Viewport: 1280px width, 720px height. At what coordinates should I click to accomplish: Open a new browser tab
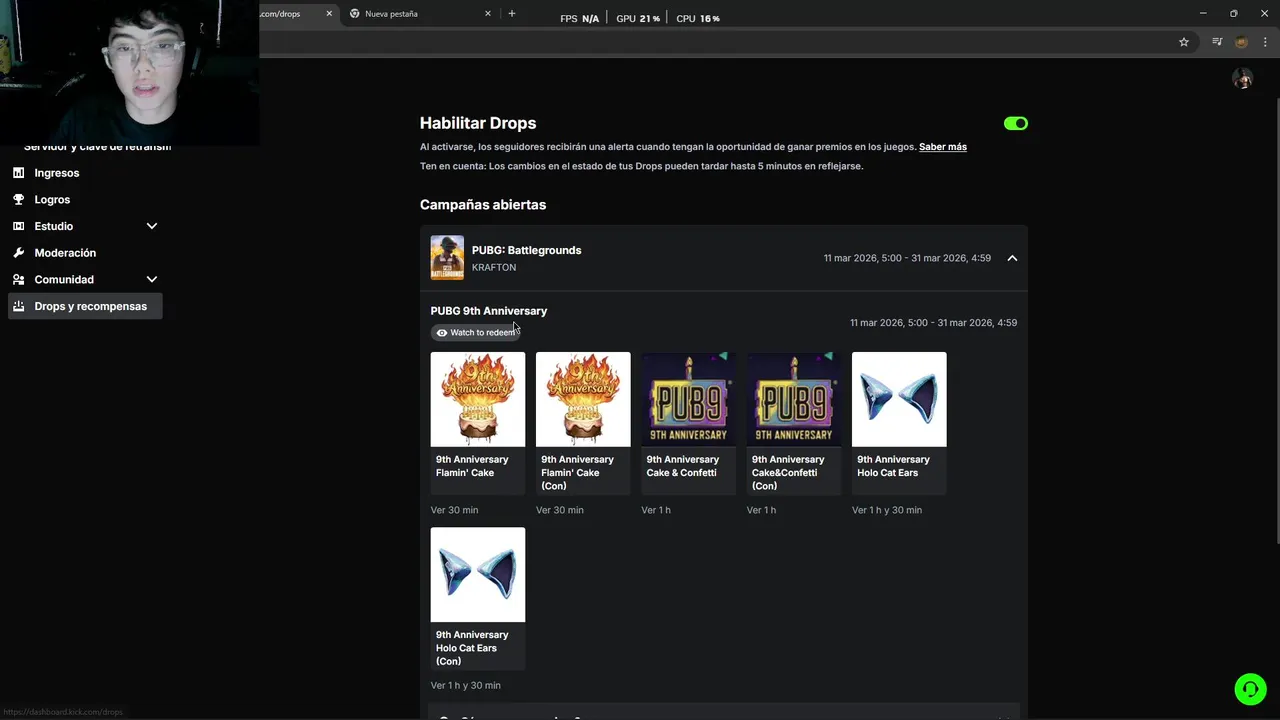coord(512,14)
